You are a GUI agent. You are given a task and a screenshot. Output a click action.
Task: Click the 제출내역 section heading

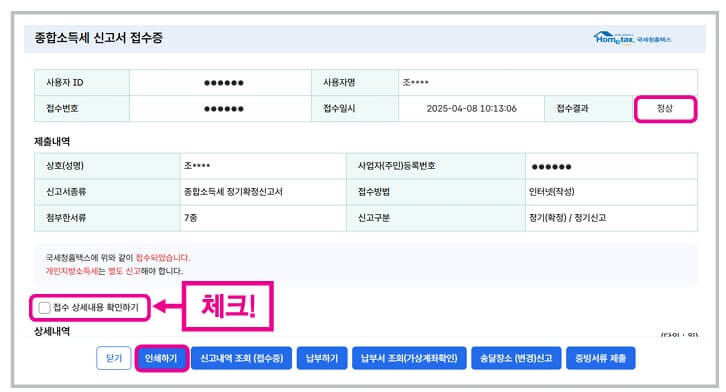click(52, 142)
